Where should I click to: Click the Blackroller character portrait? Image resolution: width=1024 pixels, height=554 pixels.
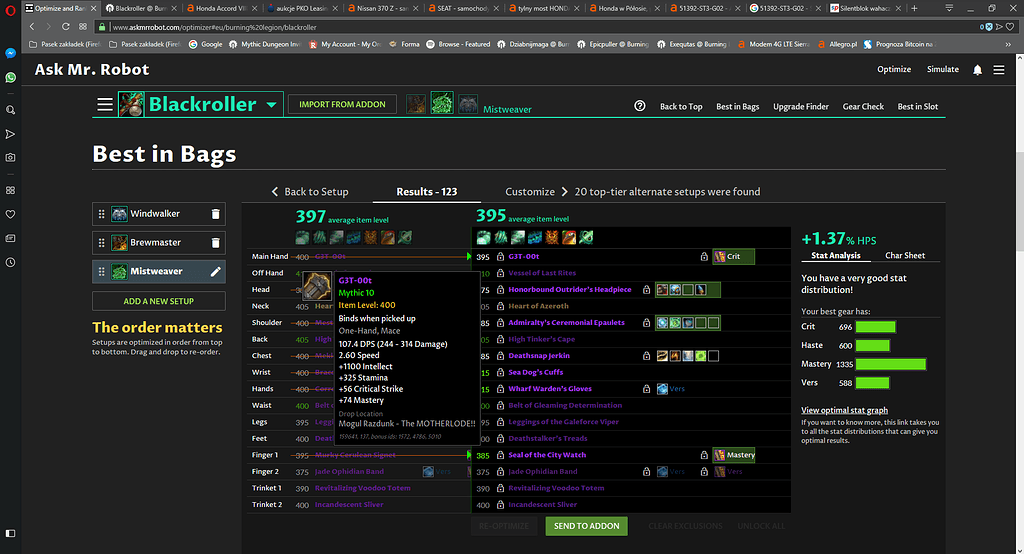point(131,105)
